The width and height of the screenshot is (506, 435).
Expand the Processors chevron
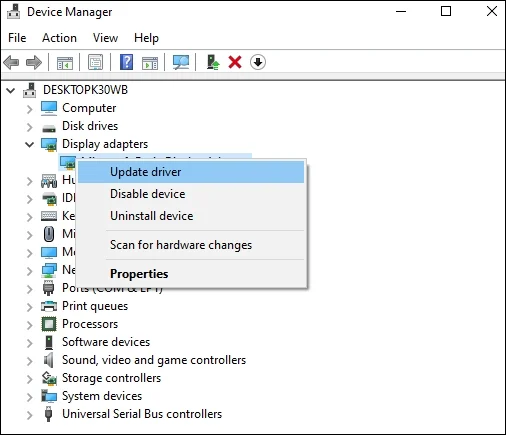[30, 325]
